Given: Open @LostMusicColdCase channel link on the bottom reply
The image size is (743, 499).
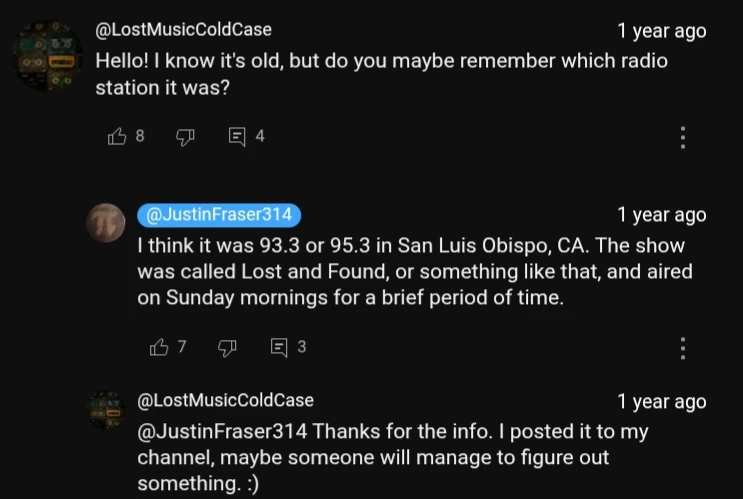Looking at the screenshot, I should [225, 400].
